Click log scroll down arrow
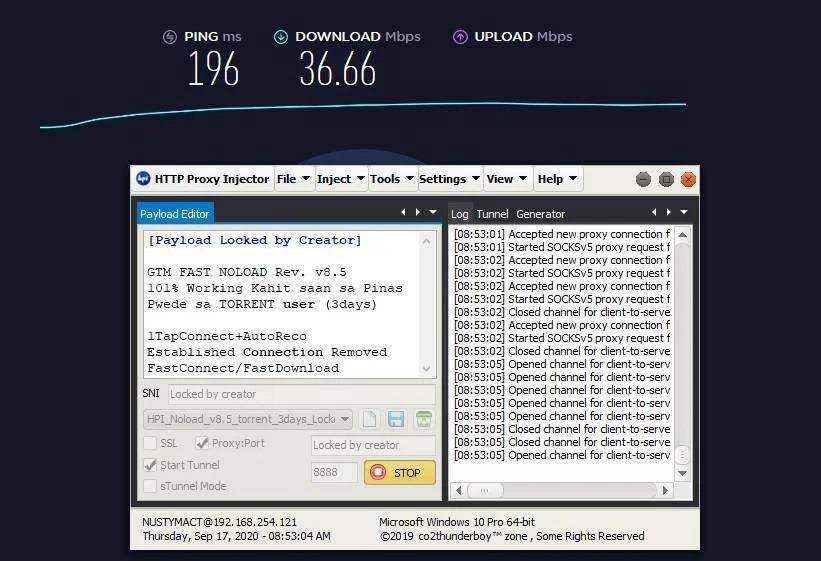 [682, 473]
